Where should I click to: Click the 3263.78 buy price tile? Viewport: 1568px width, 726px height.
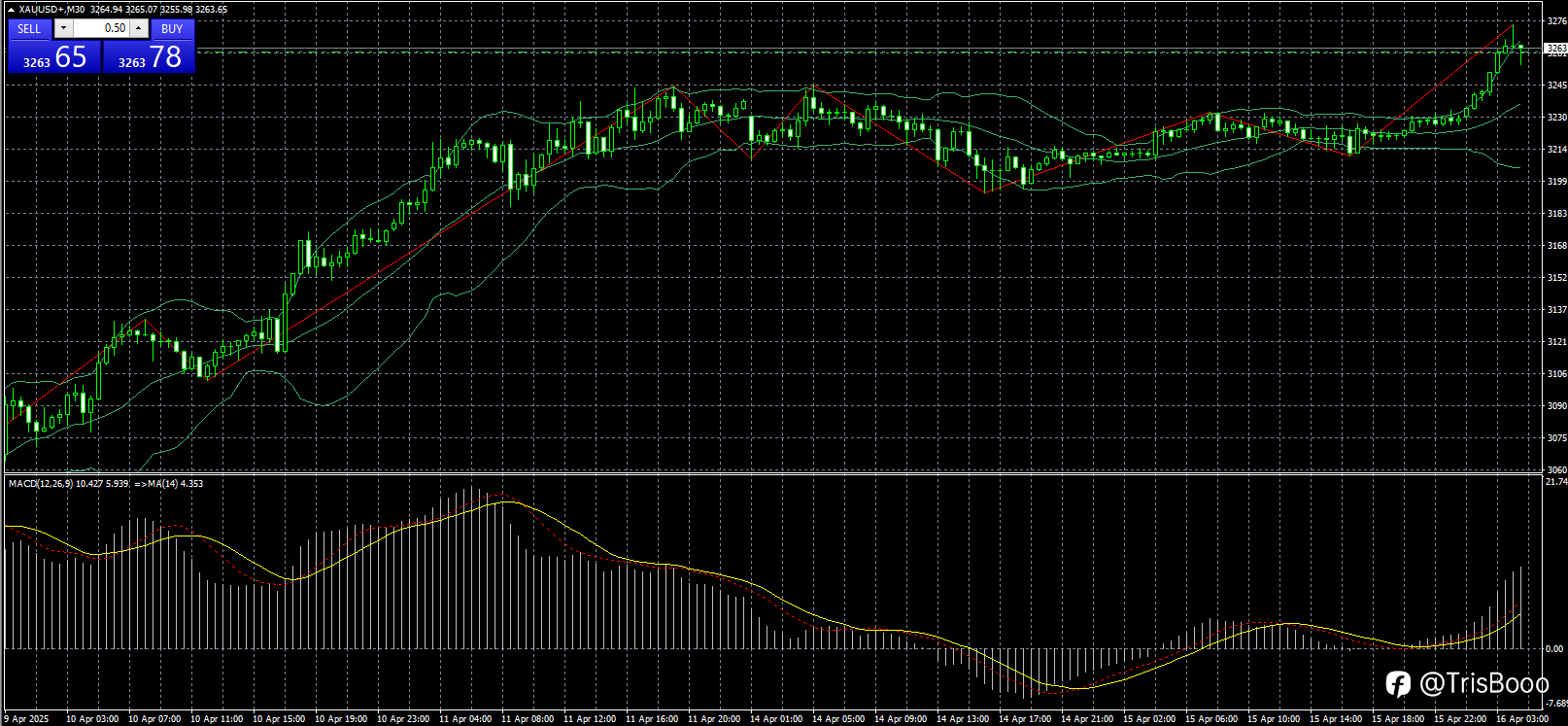(x=150, y=56)
